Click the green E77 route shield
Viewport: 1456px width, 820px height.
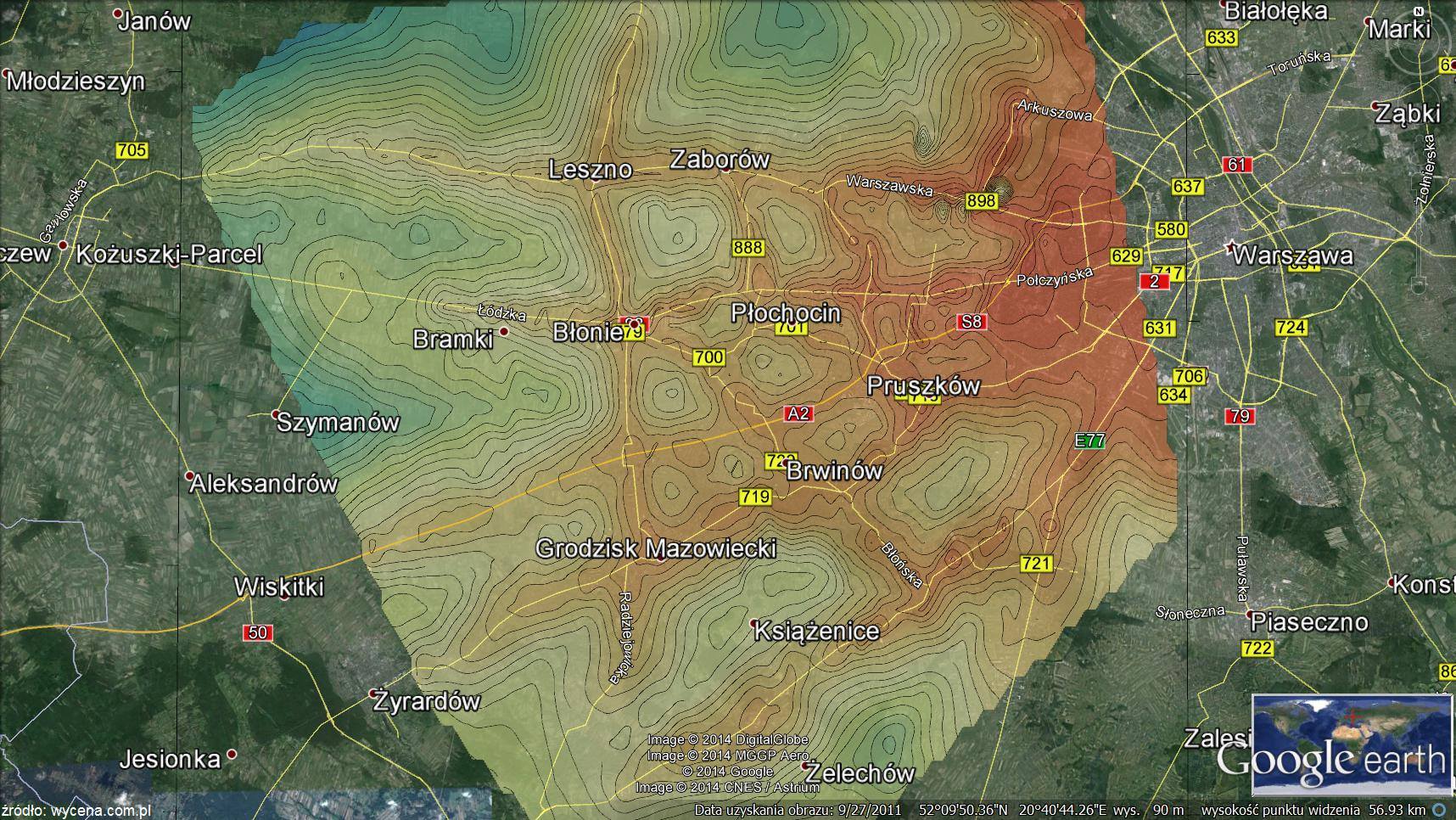[x=1089, y=441]
